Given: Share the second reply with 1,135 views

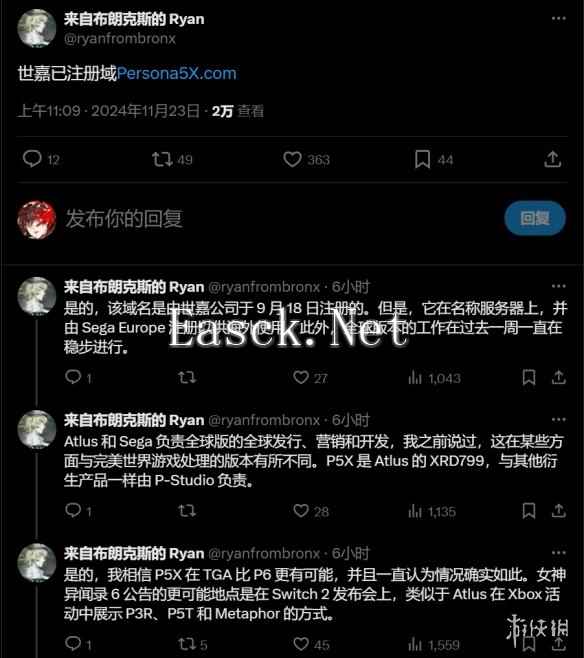Looking at the screenshot, I should (x=558, y=511).
